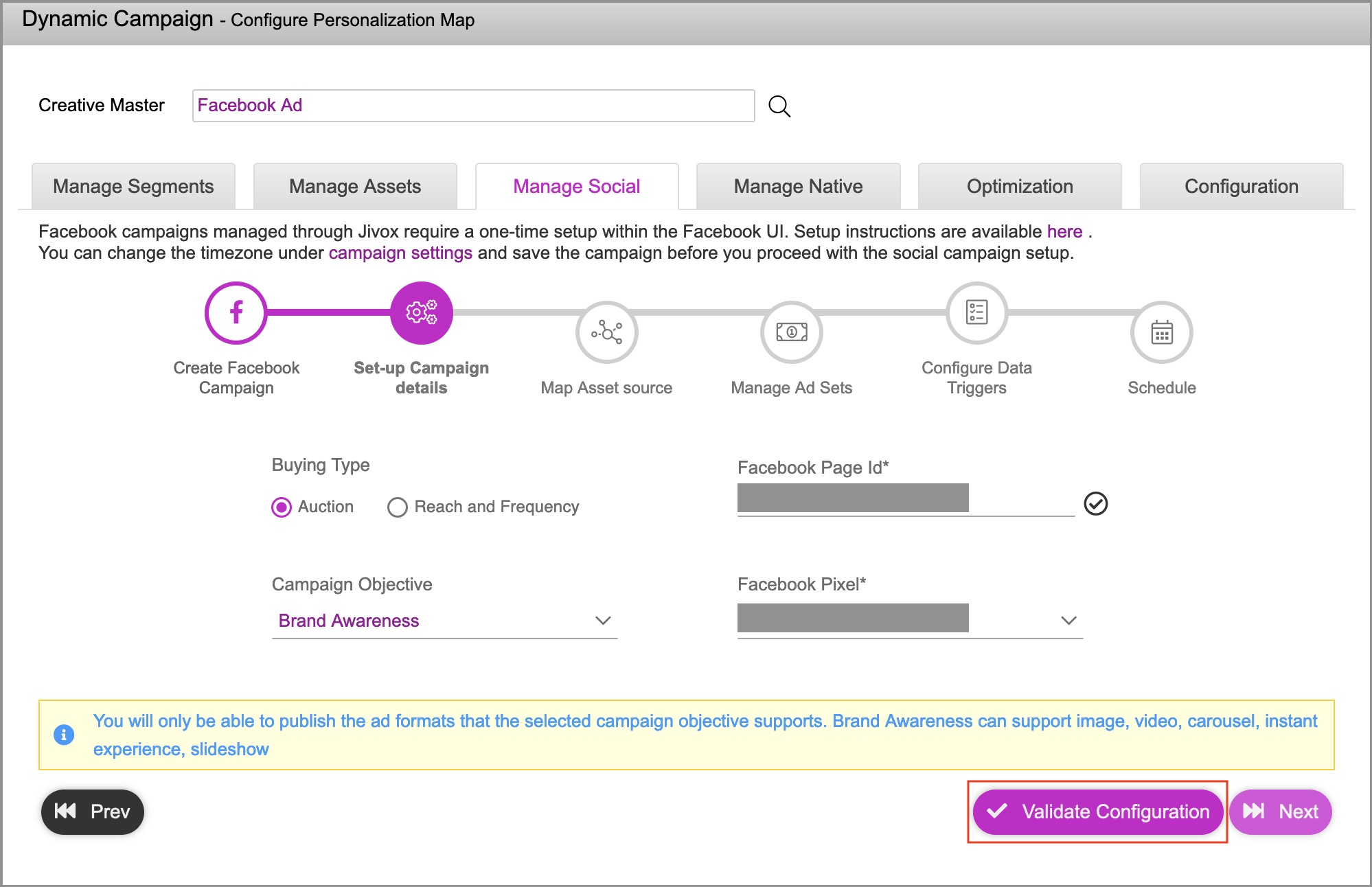Switch to the Optimization tab
Image resolution: width=1372 pixels, height=887 pixels.
pos(1020,186)
